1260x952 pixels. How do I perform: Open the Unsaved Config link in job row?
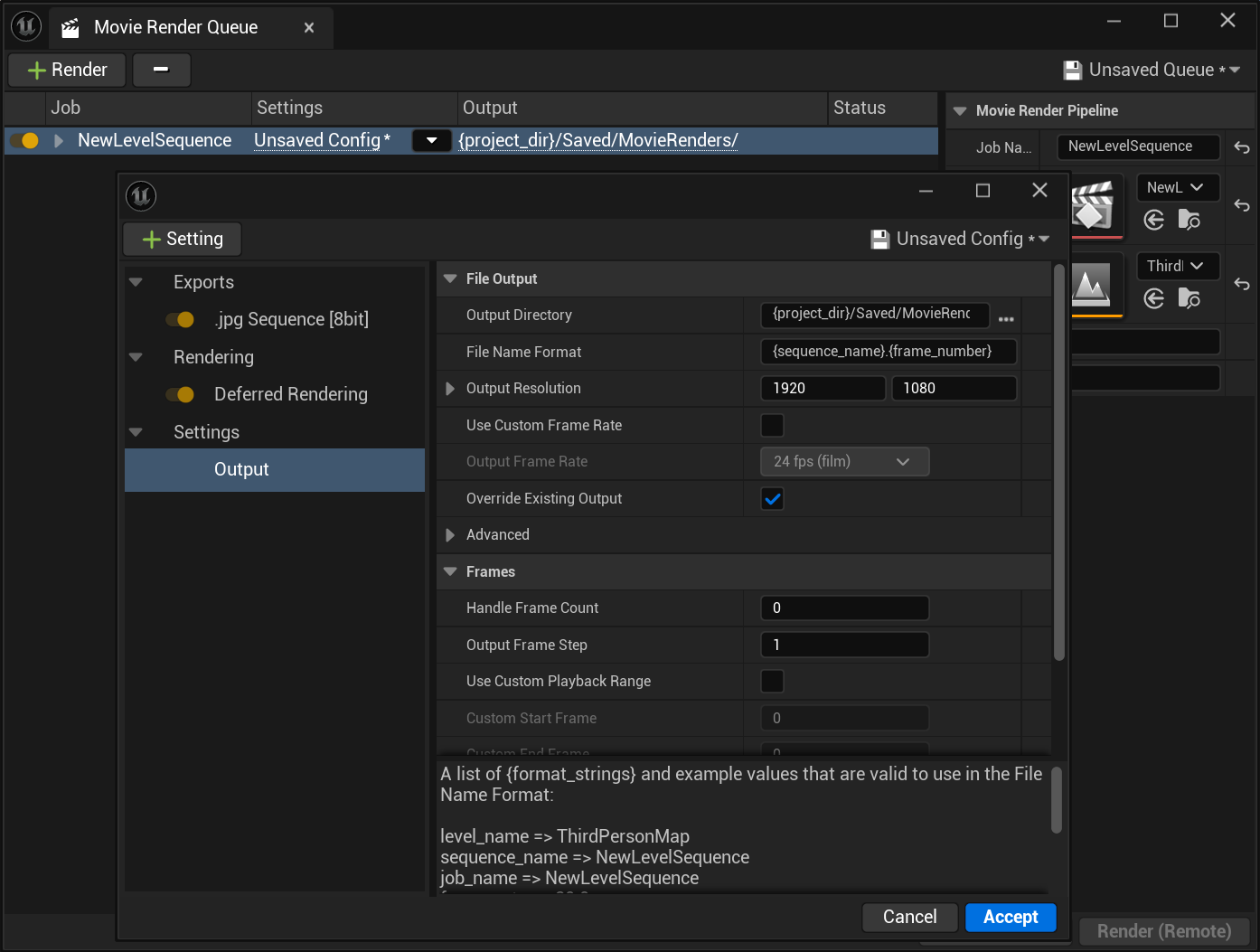click(322, 140)
